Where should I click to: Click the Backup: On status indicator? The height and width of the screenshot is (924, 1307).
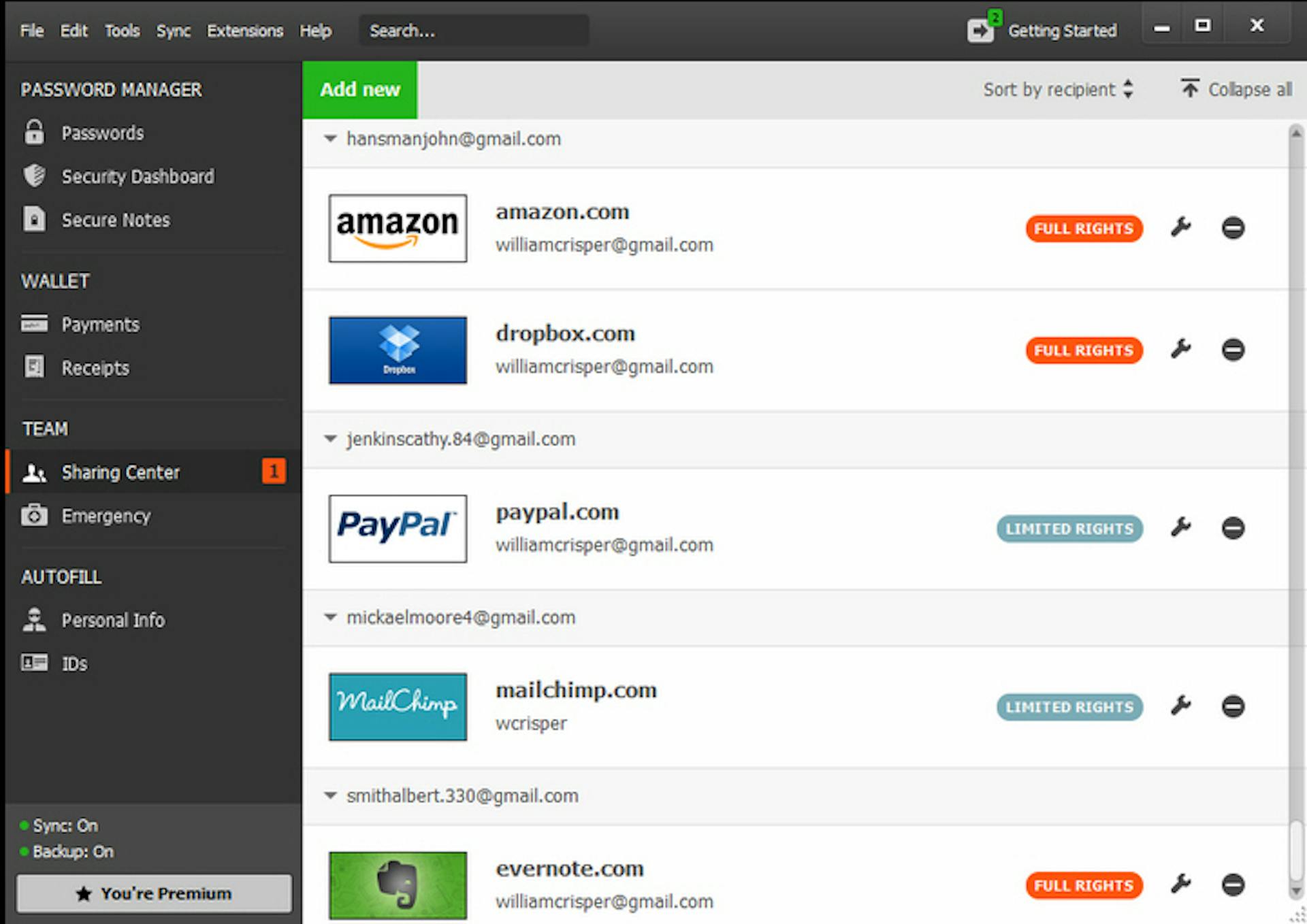67,851
